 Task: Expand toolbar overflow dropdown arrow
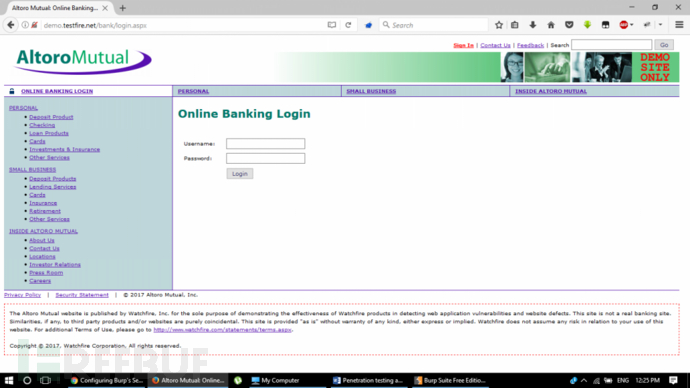coord(661,25)
